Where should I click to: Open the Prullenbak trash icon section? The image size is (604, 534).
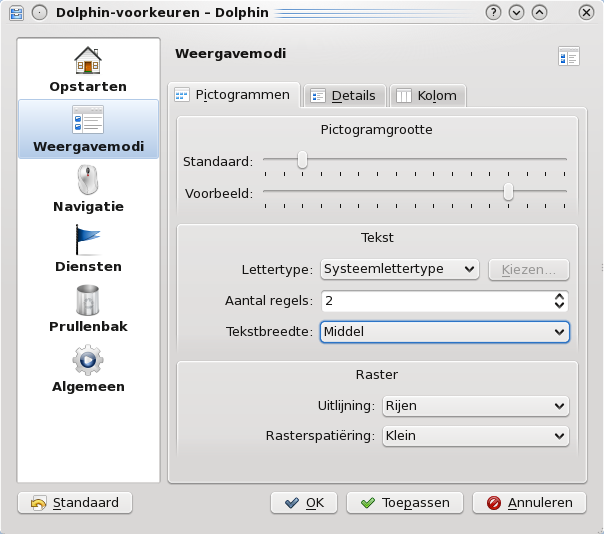pos(88,301)
